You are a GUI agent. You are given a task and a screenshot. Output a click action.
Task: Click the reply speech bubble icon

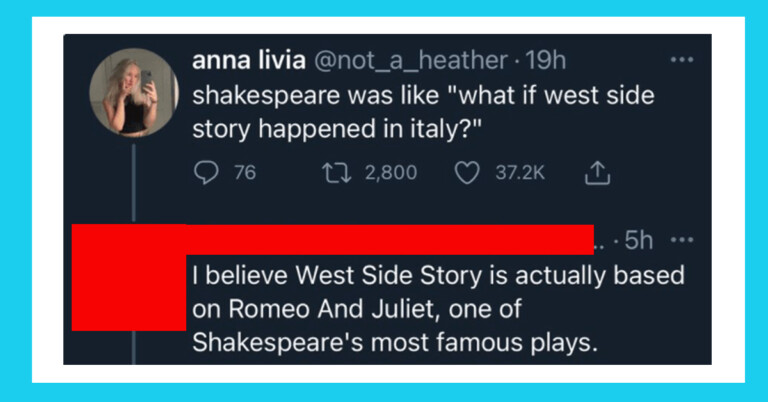pyautogui.click(x=203, y=173)
